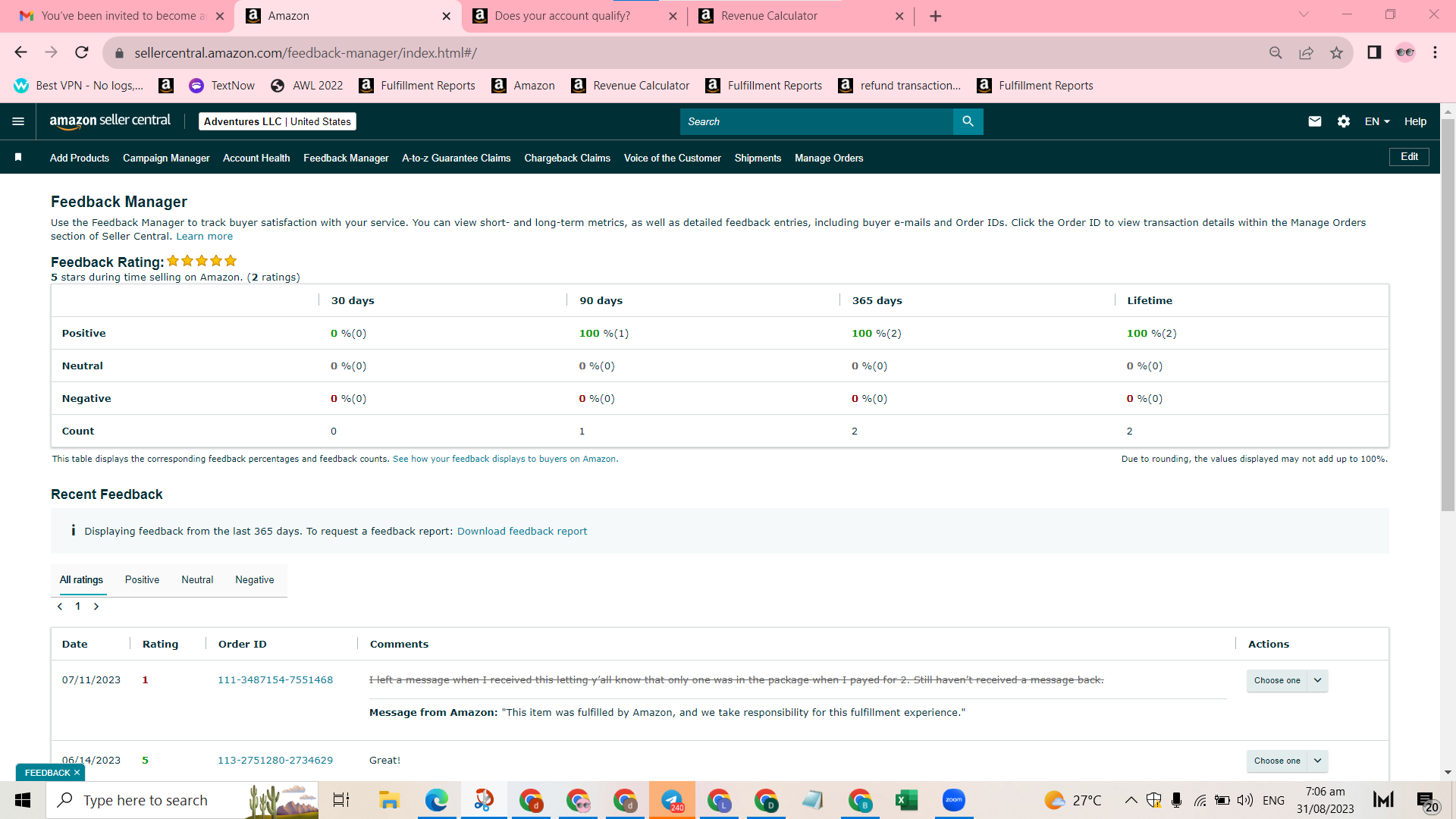The image size is (1456, 819).
Task: Open order 113-2751280-2734629
Action: click(275, 760)
